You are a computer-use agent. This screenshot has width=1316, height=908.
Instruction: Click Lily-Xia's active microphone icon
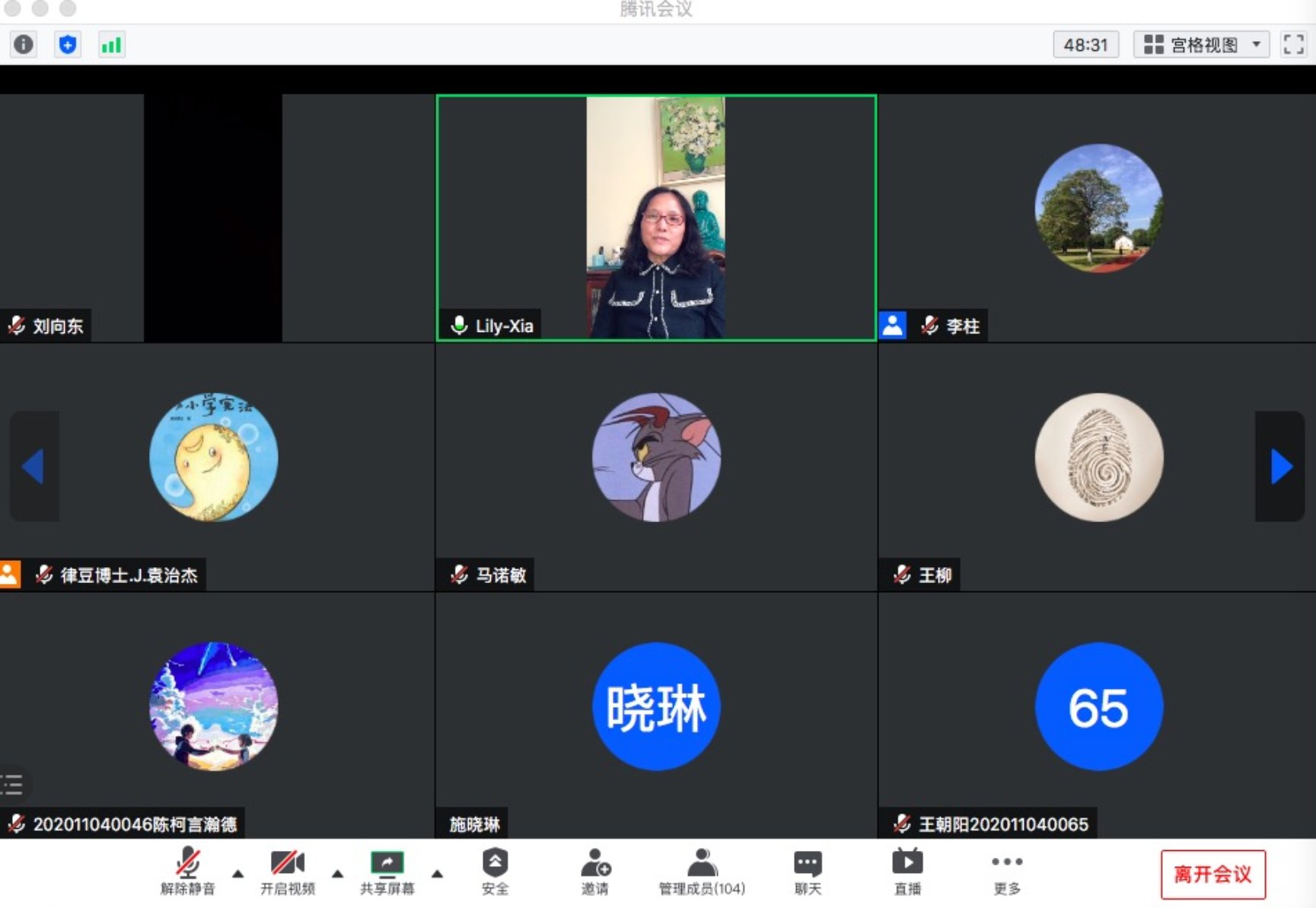(457, 326)
